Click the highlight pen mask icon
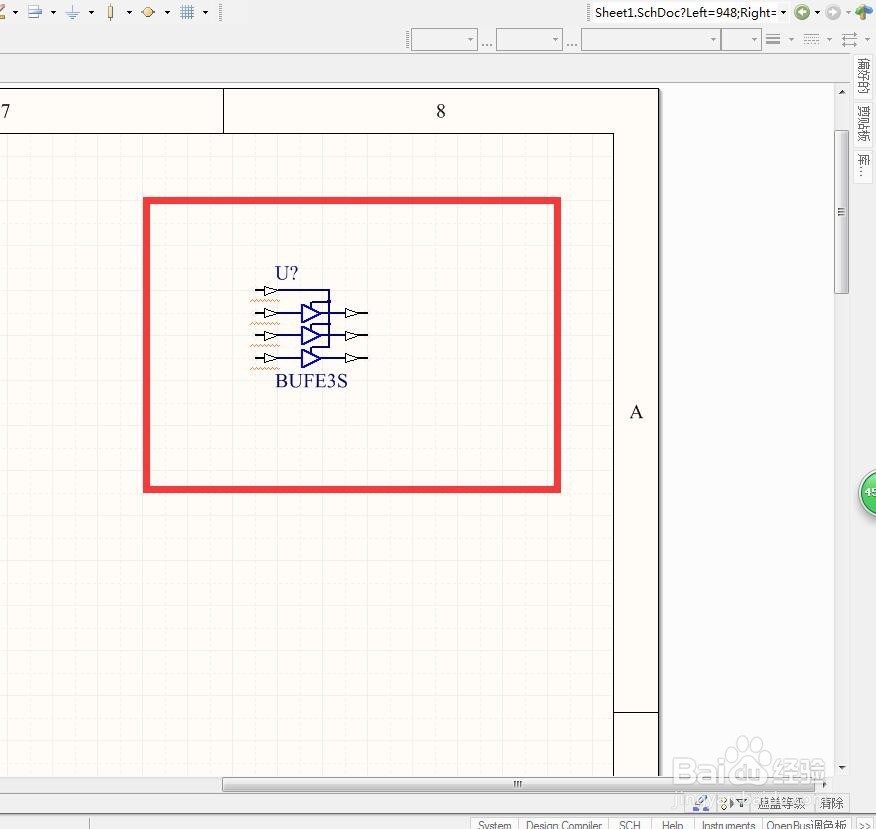 coord(701,803)
